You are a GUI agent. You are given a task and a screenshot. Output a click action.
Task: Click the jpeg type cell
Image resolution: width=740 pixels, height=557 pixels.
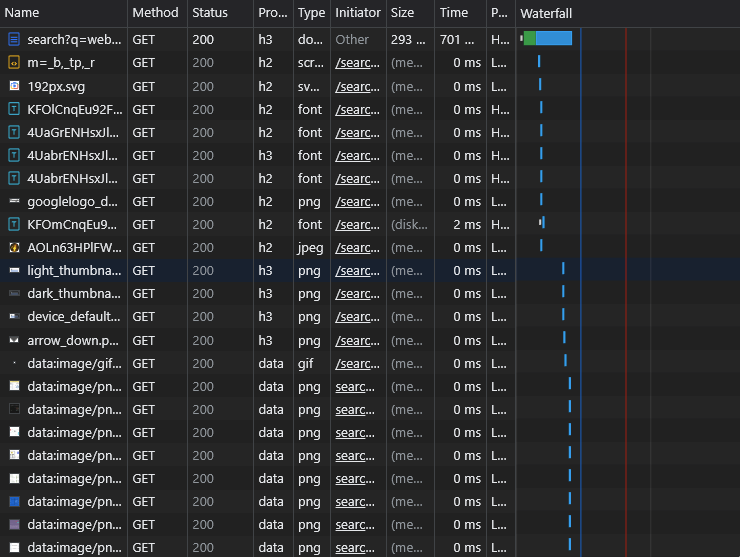[x=311, y=248]
